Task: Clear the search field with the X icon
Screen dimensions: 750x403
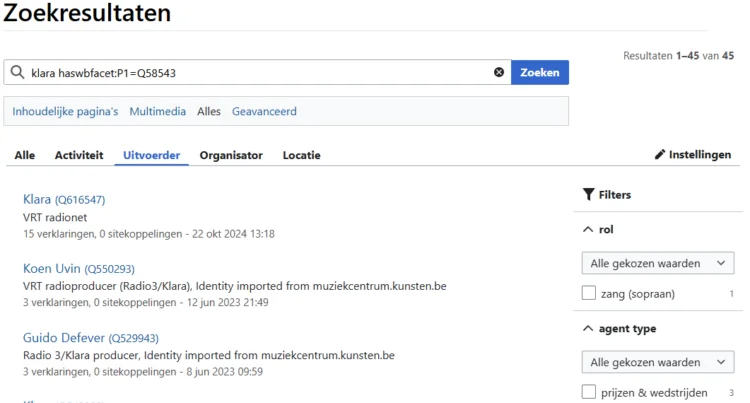Action: (499, 72)
